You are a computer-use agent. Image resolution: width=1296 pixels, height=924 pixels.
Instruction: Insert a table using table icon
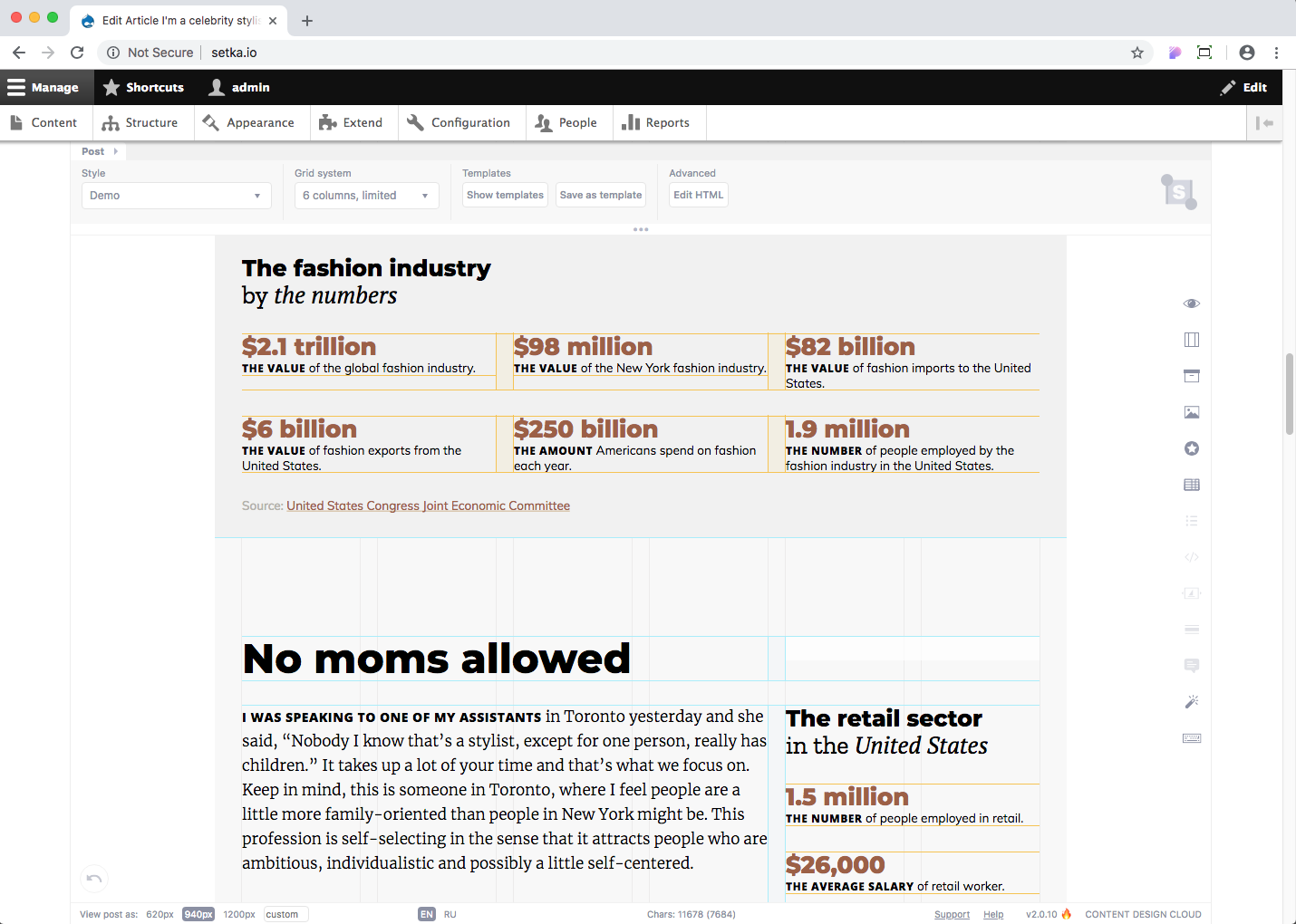point(1192,485)
